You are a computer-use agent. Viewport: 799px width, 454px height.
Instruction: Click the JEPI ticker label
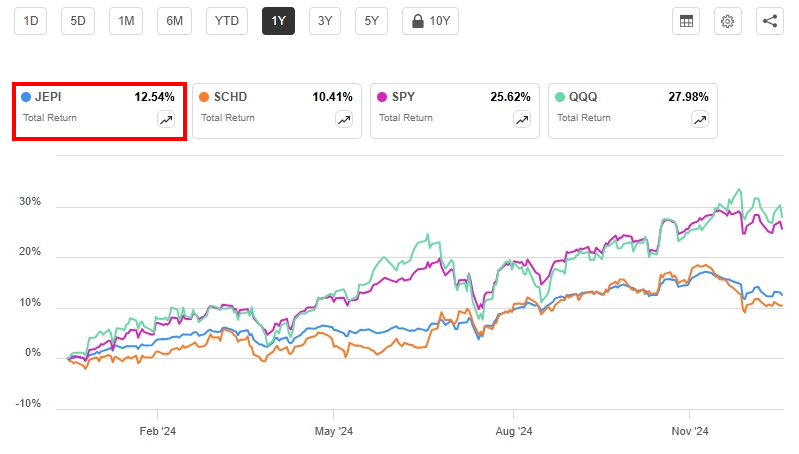[x=48, y=97]
